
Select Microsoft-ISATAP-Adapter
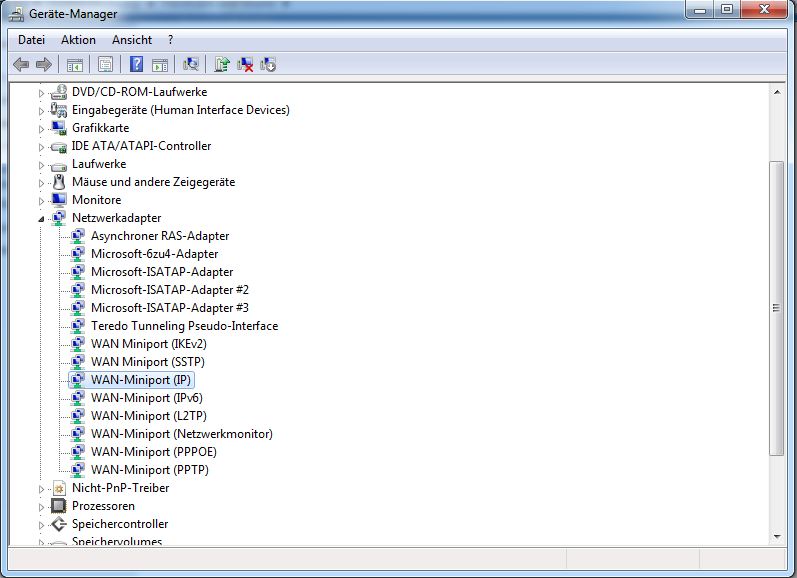[x=162, y=272]
